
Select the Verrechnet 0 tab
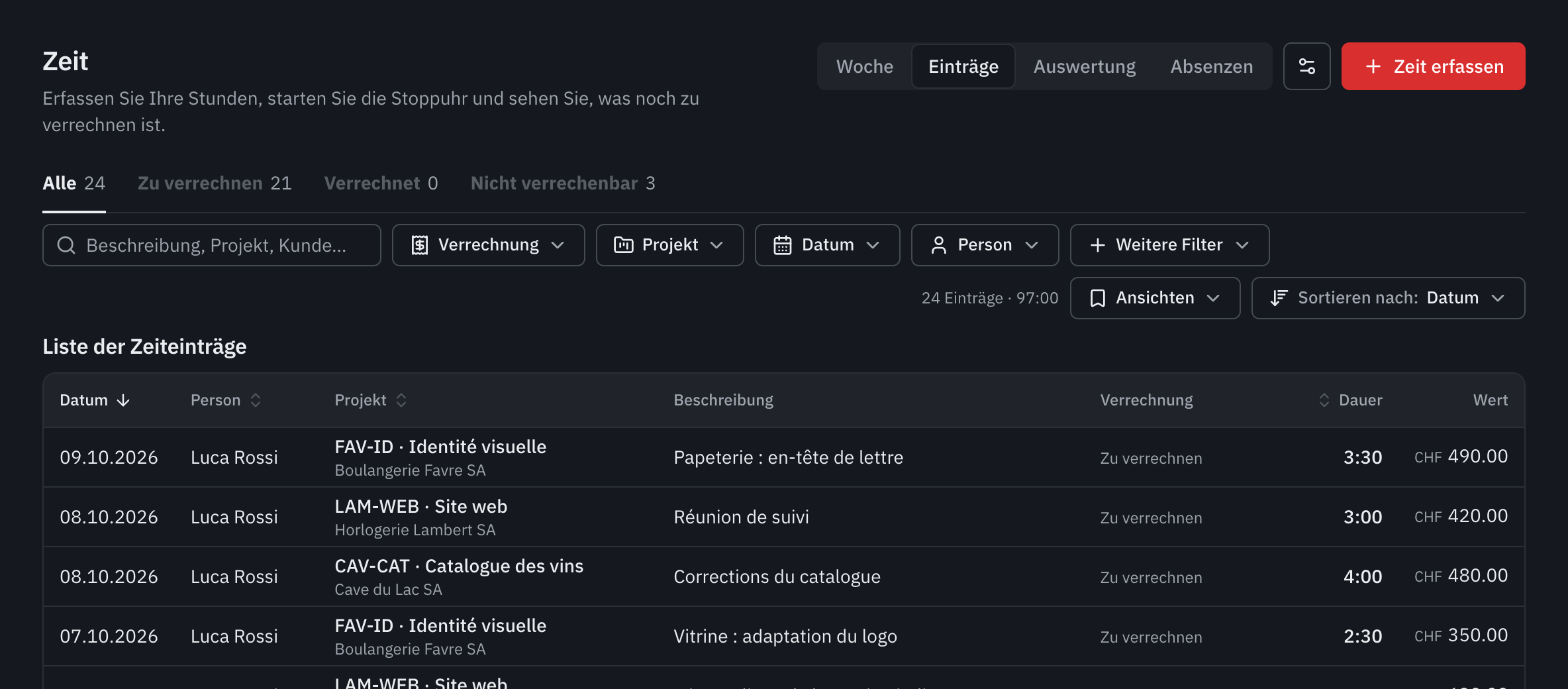point(381,184)
